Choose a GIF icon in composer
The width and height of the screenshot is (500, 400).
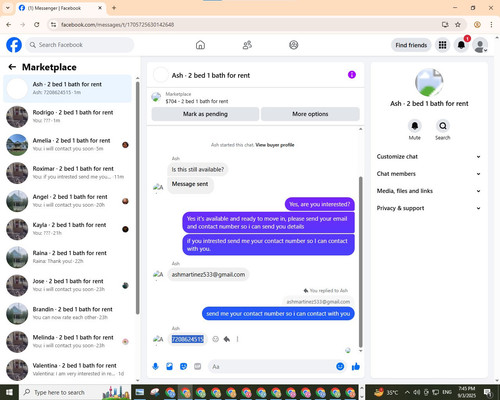(197, 367)
